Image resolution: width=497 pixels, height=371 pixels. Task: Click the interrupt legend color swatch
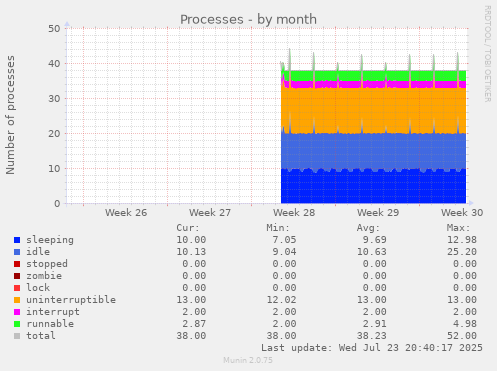coord(17,312)
